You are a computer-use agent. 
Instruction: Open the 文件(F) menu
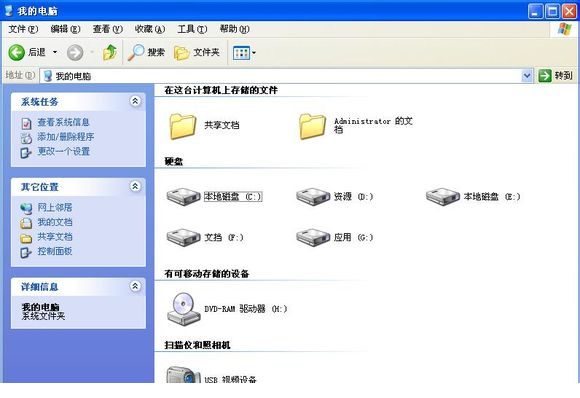(23, 29)
